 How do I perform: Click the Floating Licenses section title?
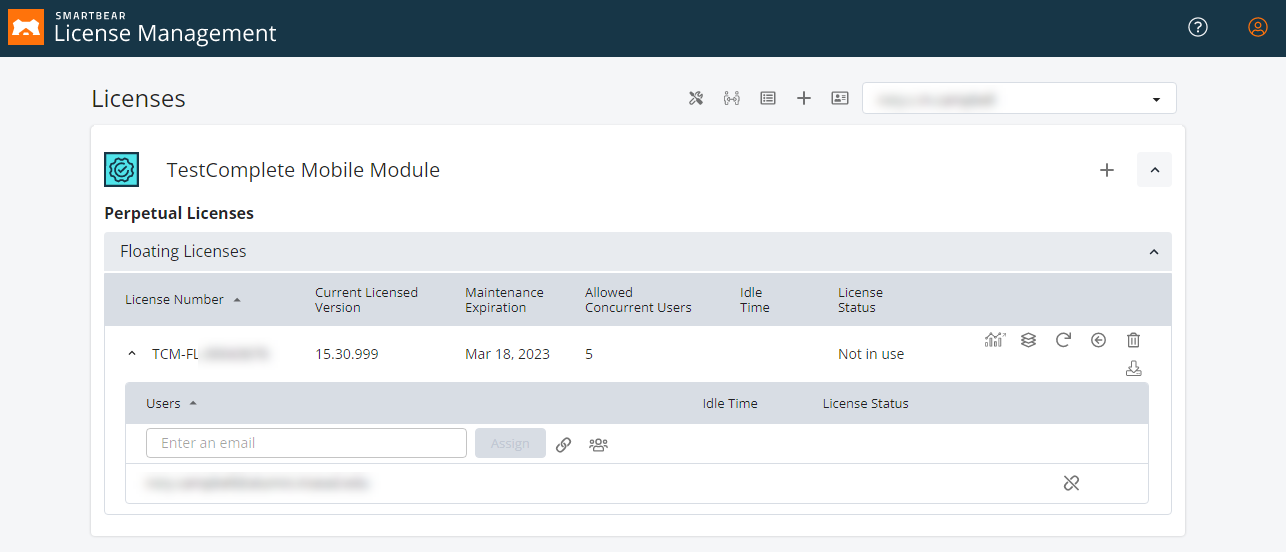coord(183,252)
